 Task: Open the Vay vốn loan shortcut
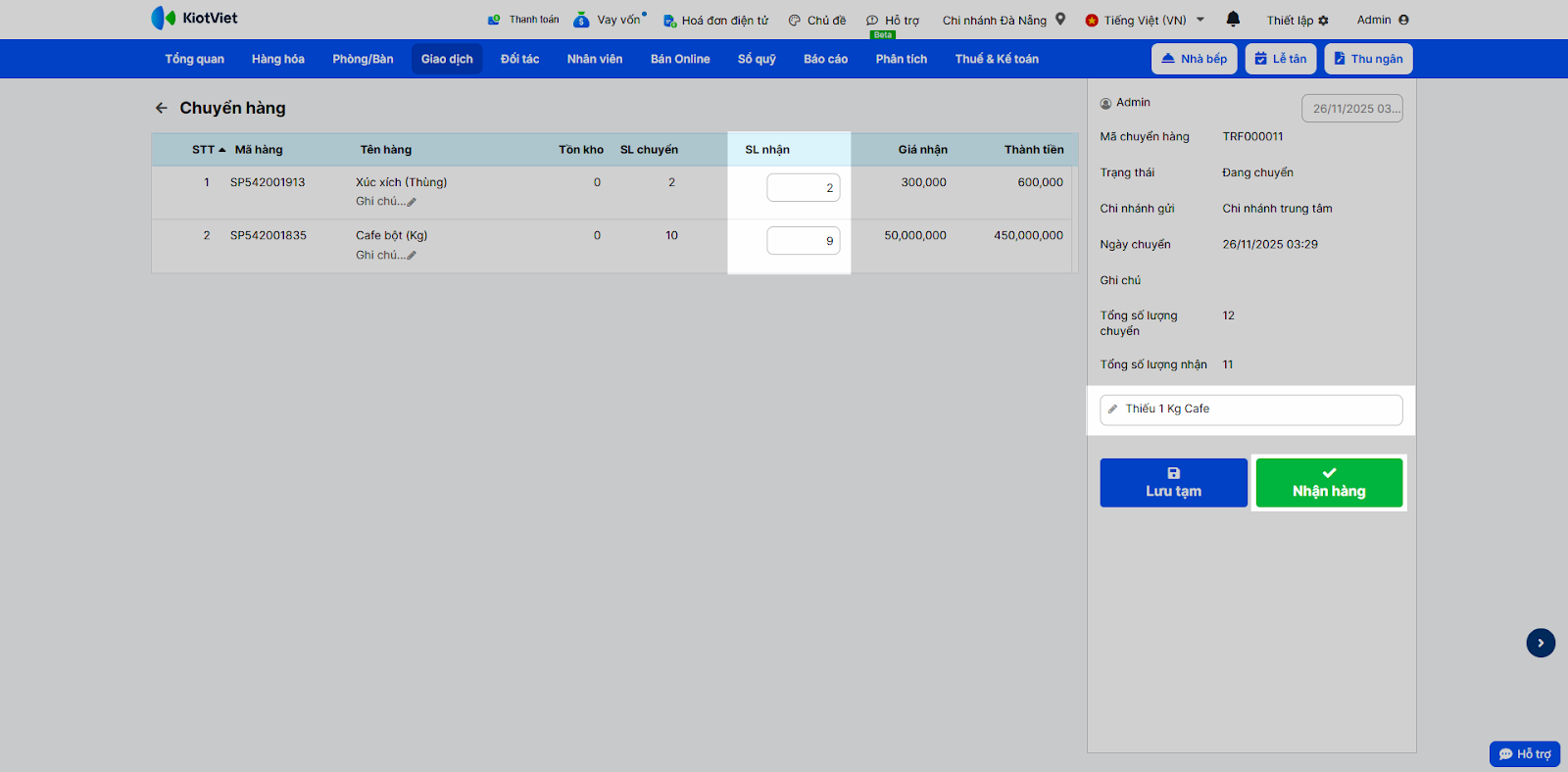click(x=610, y=20)
